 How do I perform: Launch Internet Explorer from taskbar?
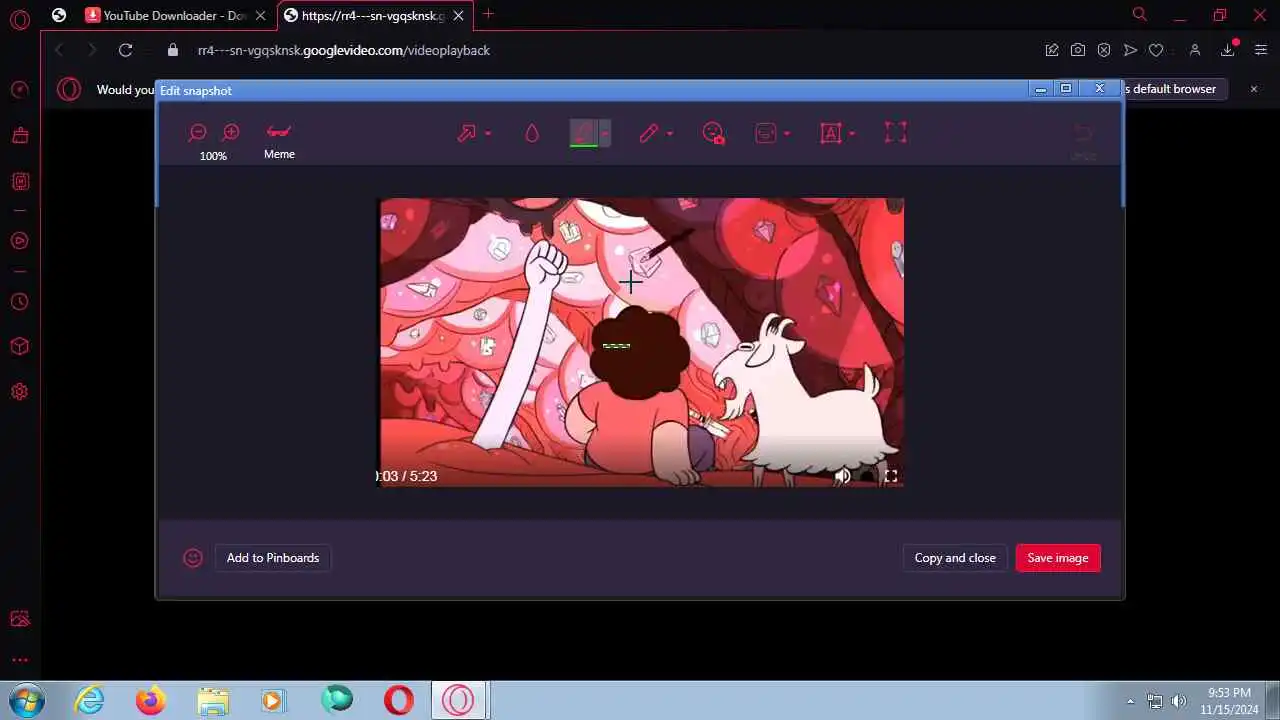coord(90,700)
